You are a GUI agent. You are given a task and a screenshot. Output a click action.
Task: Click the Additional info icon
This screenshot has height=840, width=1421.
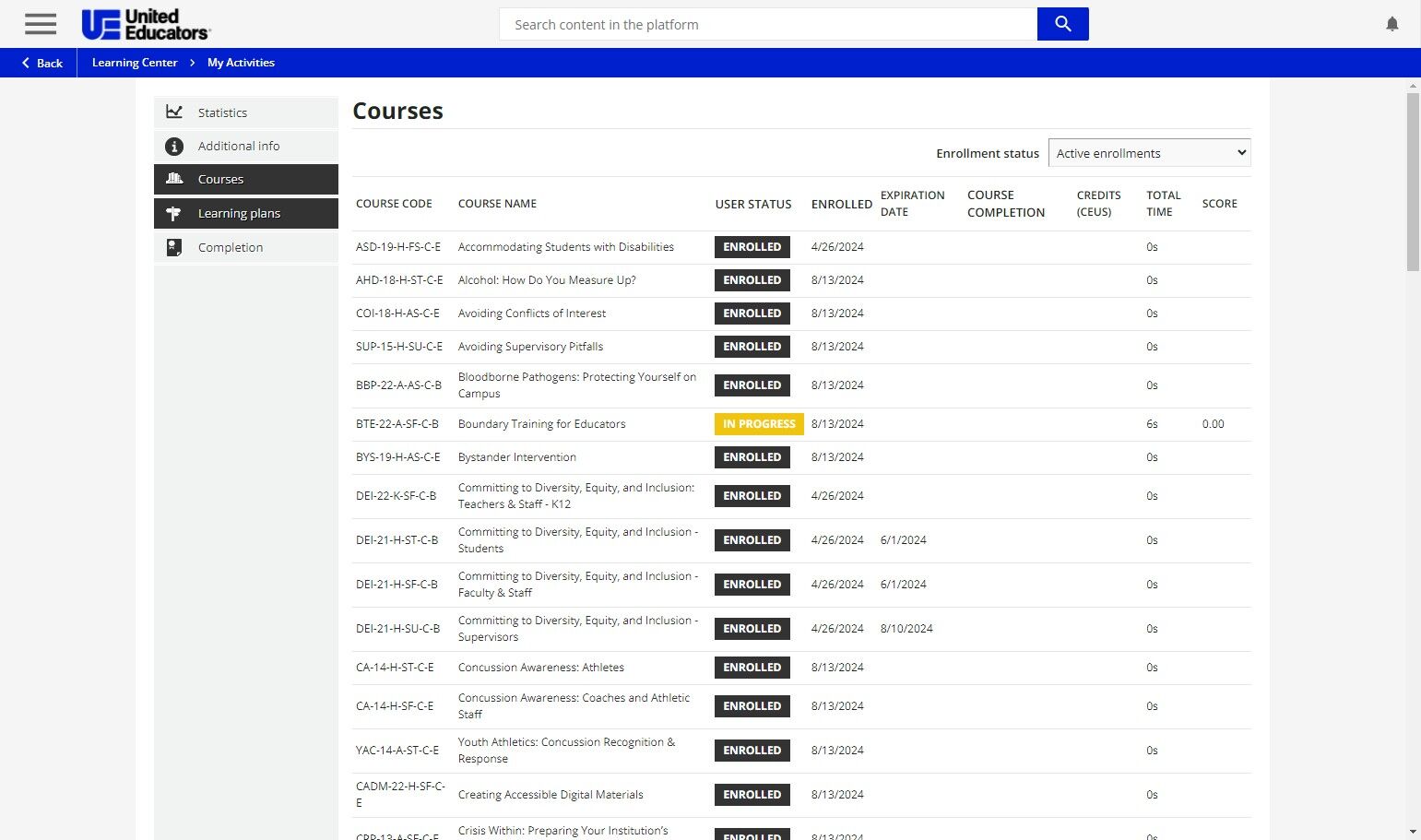[174, 146]
